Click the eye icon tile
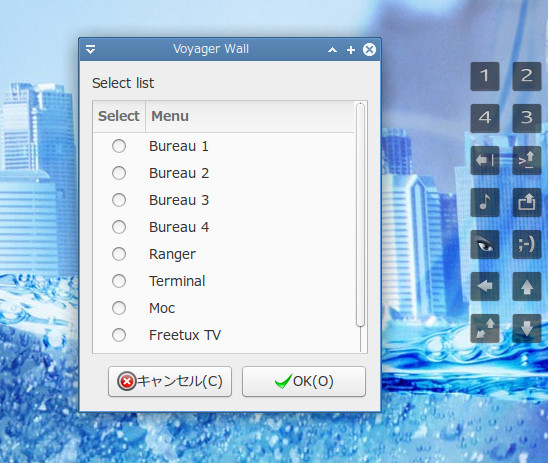The height and width of the screenshot is (463, 548). 485,244
